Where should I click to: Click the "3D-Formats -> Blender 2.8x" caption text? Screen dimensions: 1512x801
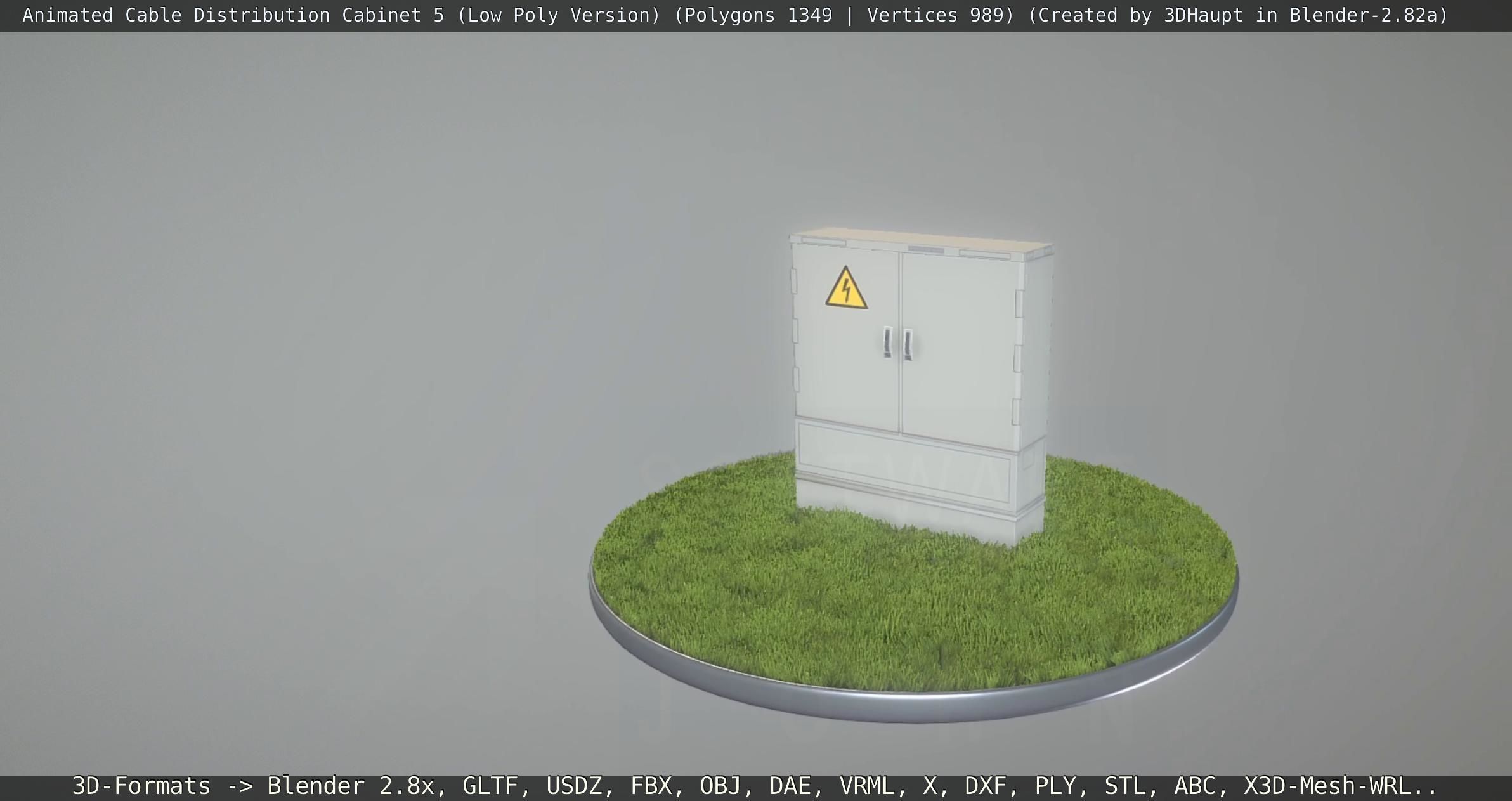click(254, 786)
